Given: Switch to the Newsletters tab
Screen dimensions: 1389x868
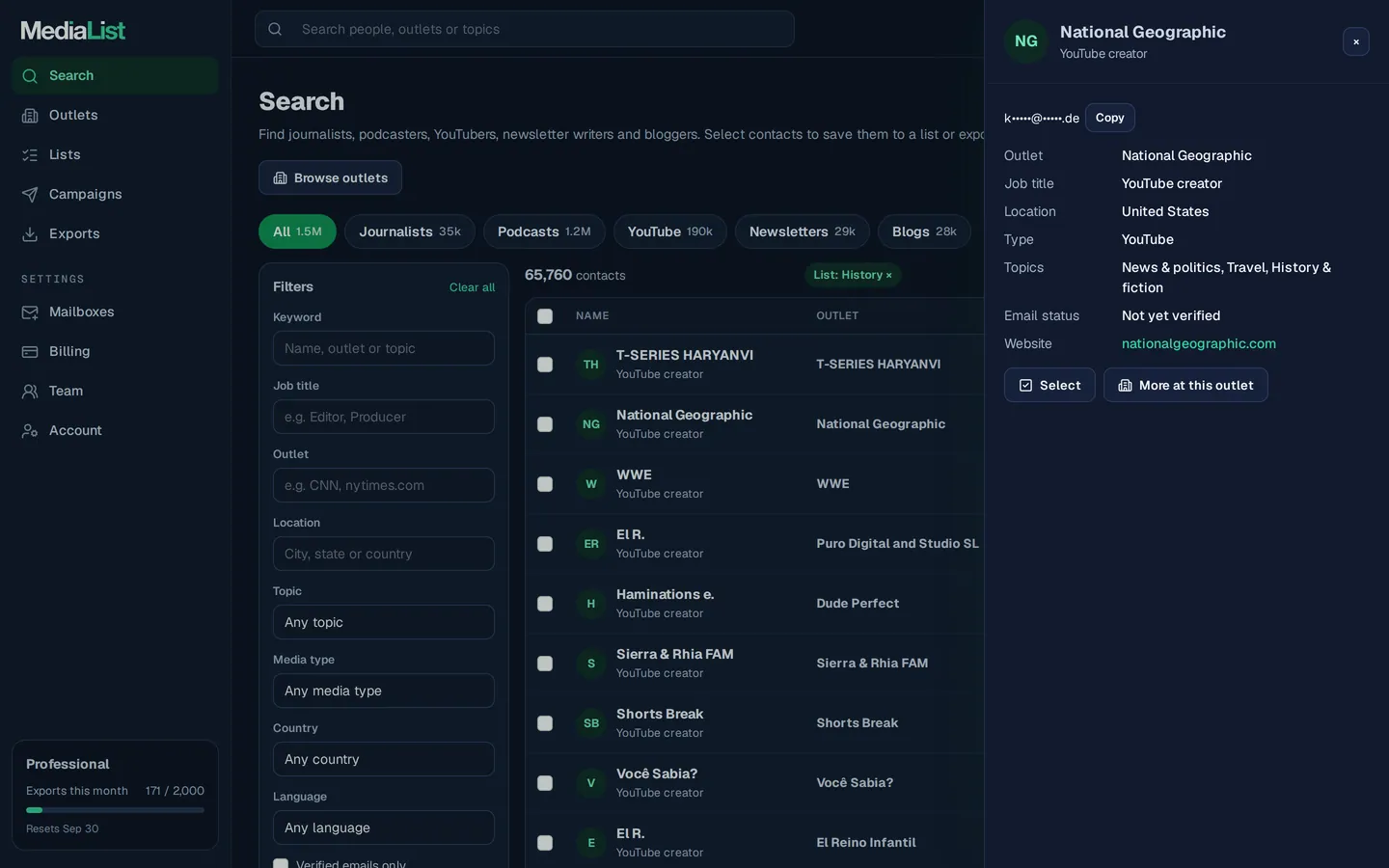Looking at the screenshot, I should click(x=803, y=231).
